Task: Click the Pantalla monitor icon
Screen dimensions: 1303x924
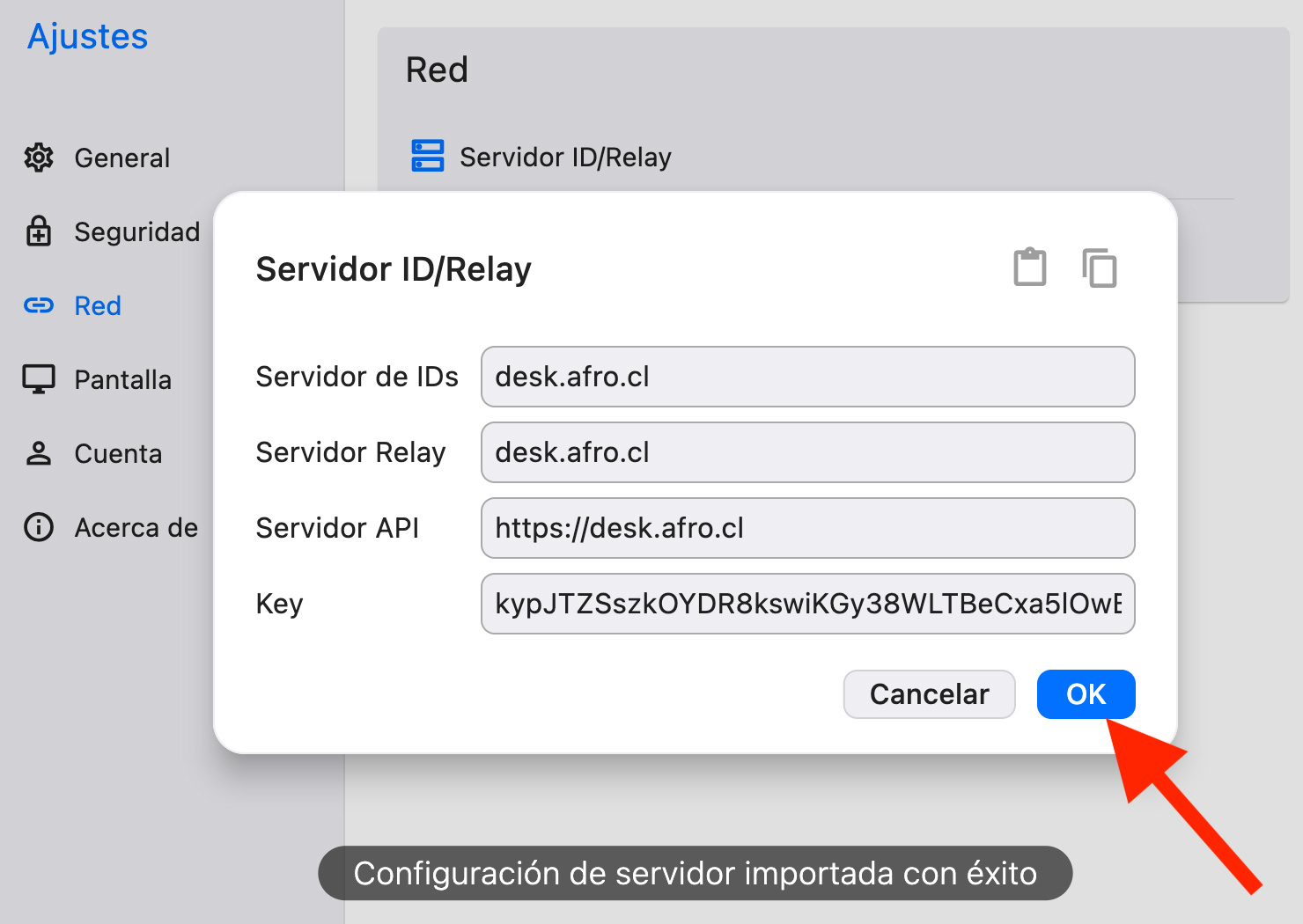Action: (39, 379)
